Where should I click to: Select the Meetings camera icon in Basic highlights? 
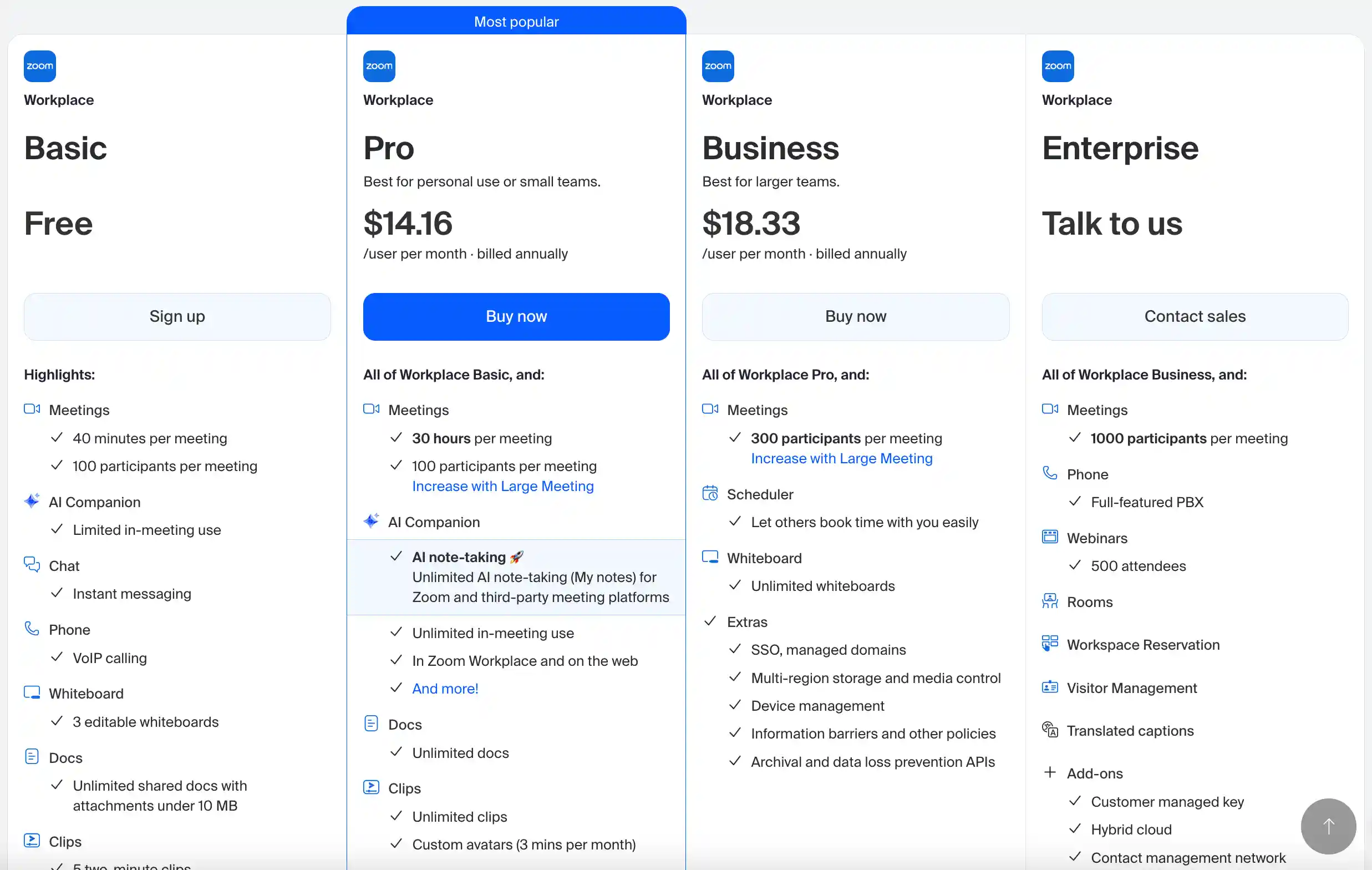tap(32, 409)
